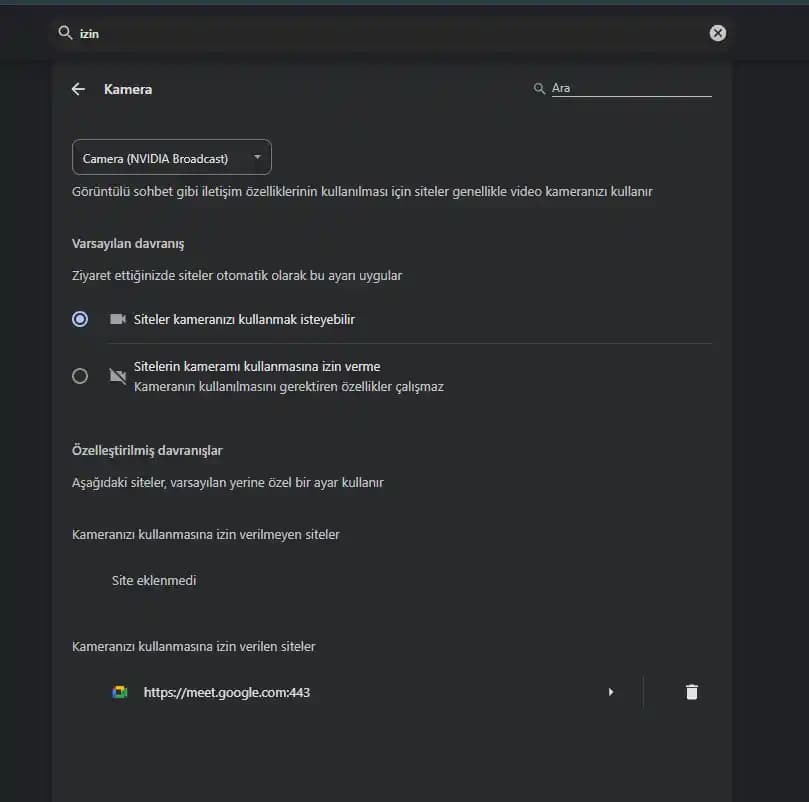Click the "Siteler kameranızı kullanmak isteyebilir" label

pyautogui.click(x=244, y=320)
